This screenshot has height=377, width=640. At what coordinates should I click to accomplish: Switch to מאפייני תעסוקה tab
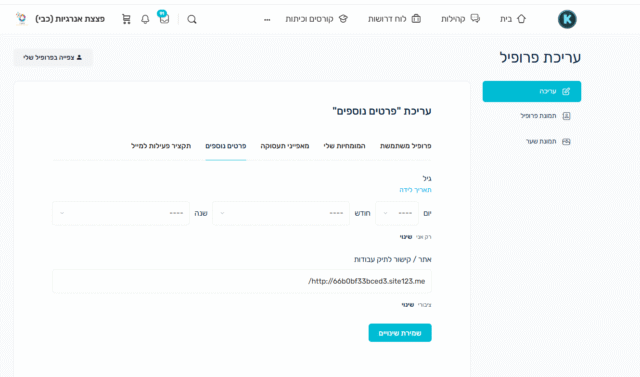pos(285,146)
